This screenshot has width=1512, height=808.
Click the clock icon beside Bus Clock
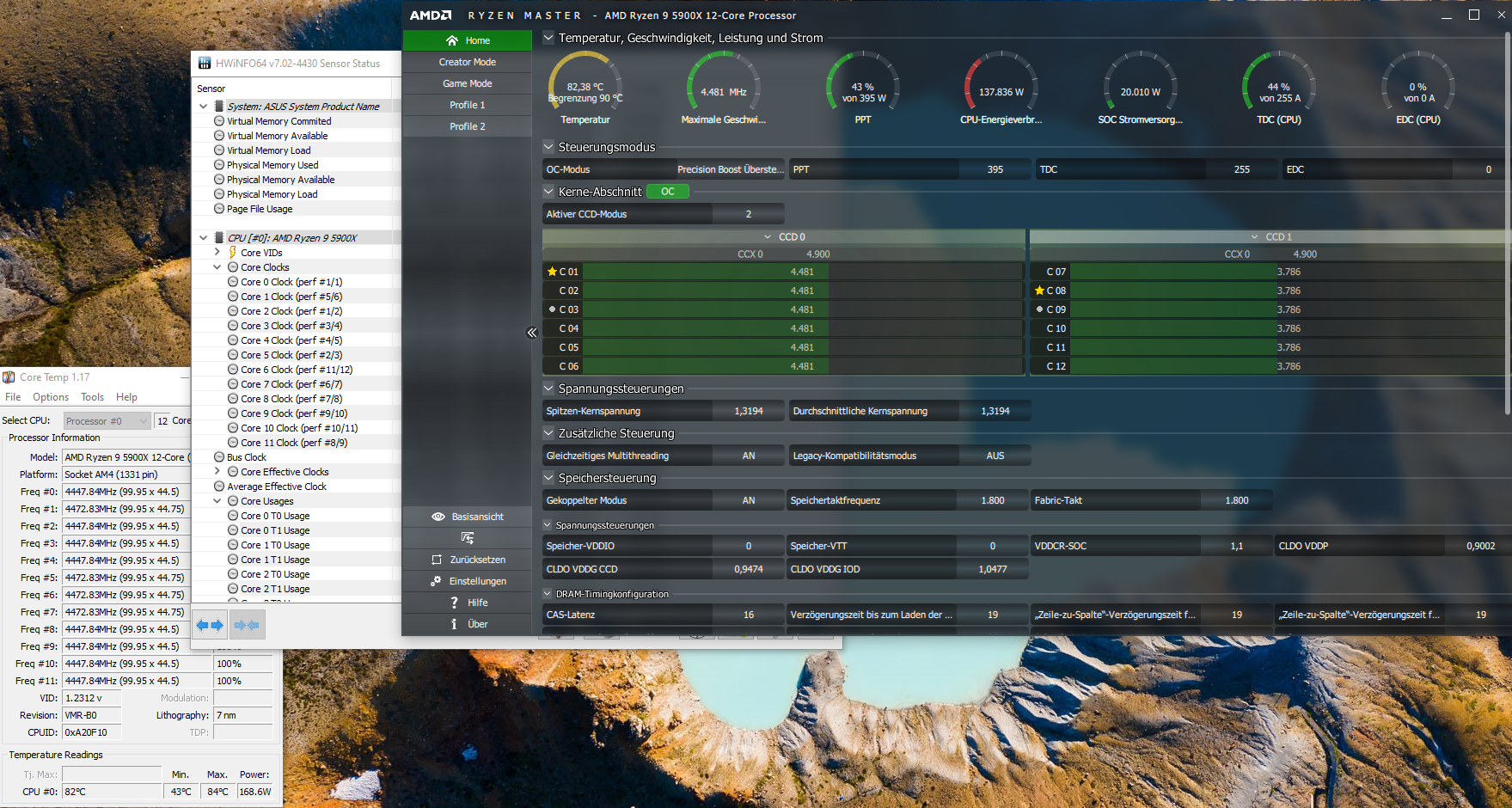219,457
